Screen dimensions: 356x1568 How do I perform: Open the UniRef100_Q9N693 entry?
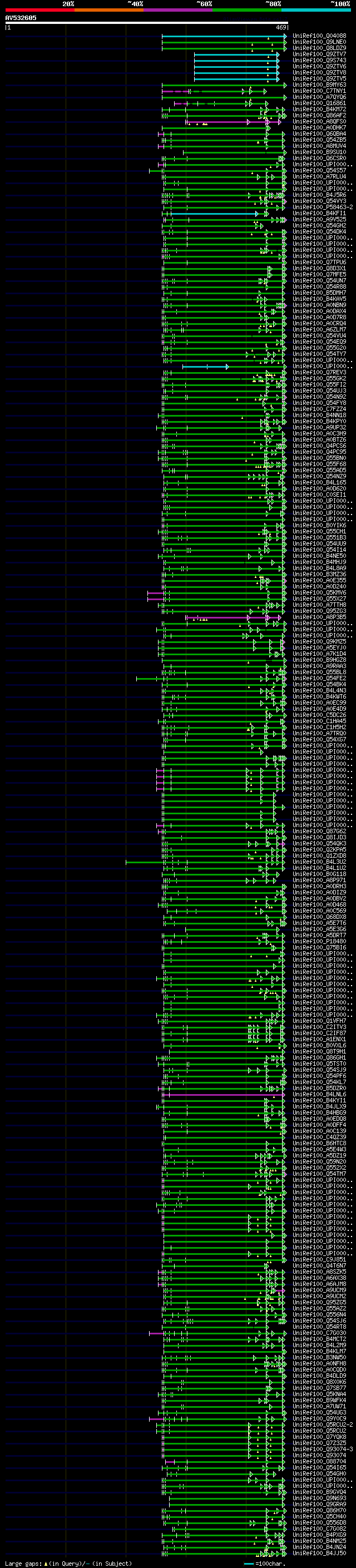[x=319, y=1498]
